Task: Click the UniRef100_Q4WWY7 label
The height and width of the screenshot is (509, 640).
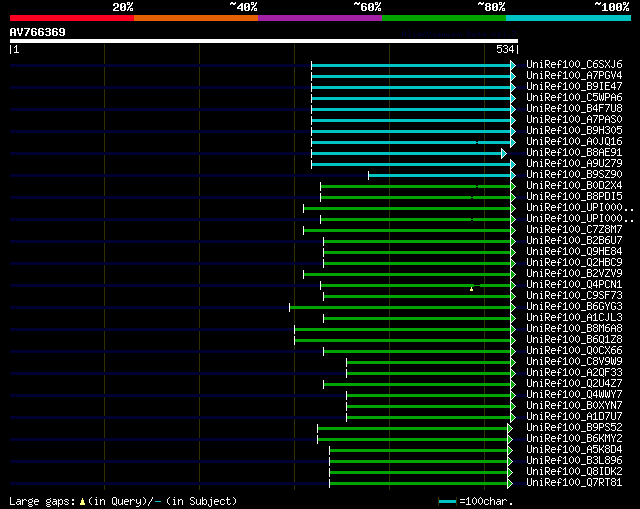Action: [574, 395]
